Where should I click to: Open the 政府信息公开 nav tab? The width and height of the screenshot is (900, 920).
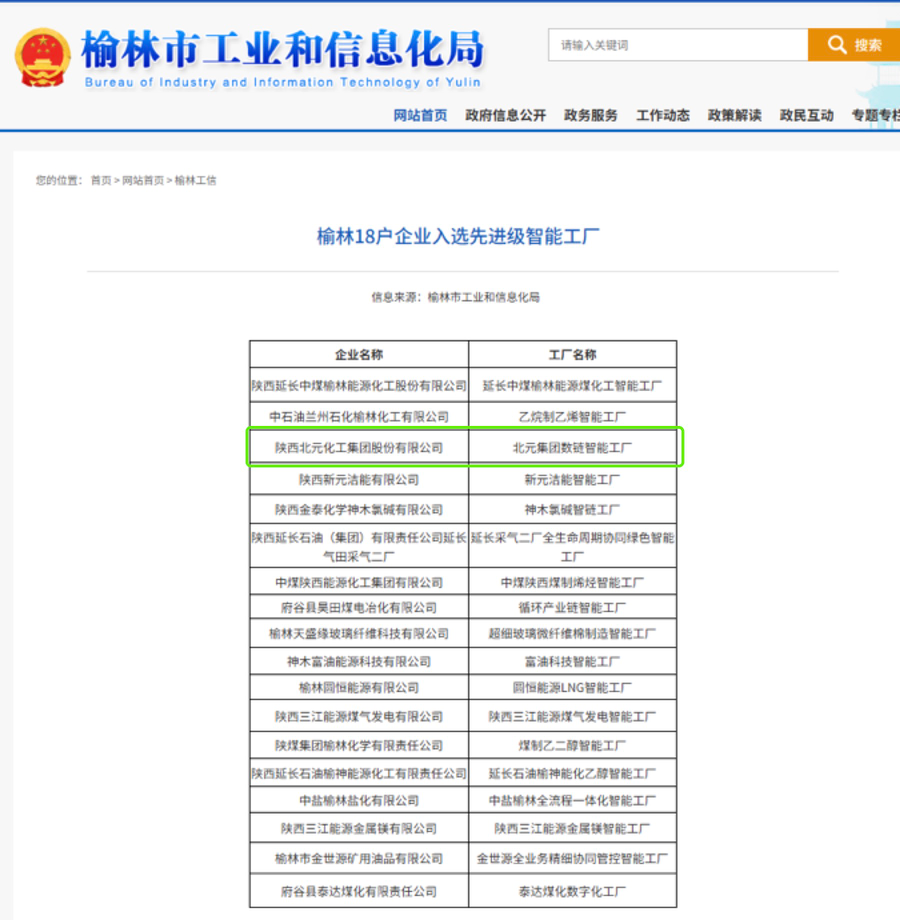point(505,116)
